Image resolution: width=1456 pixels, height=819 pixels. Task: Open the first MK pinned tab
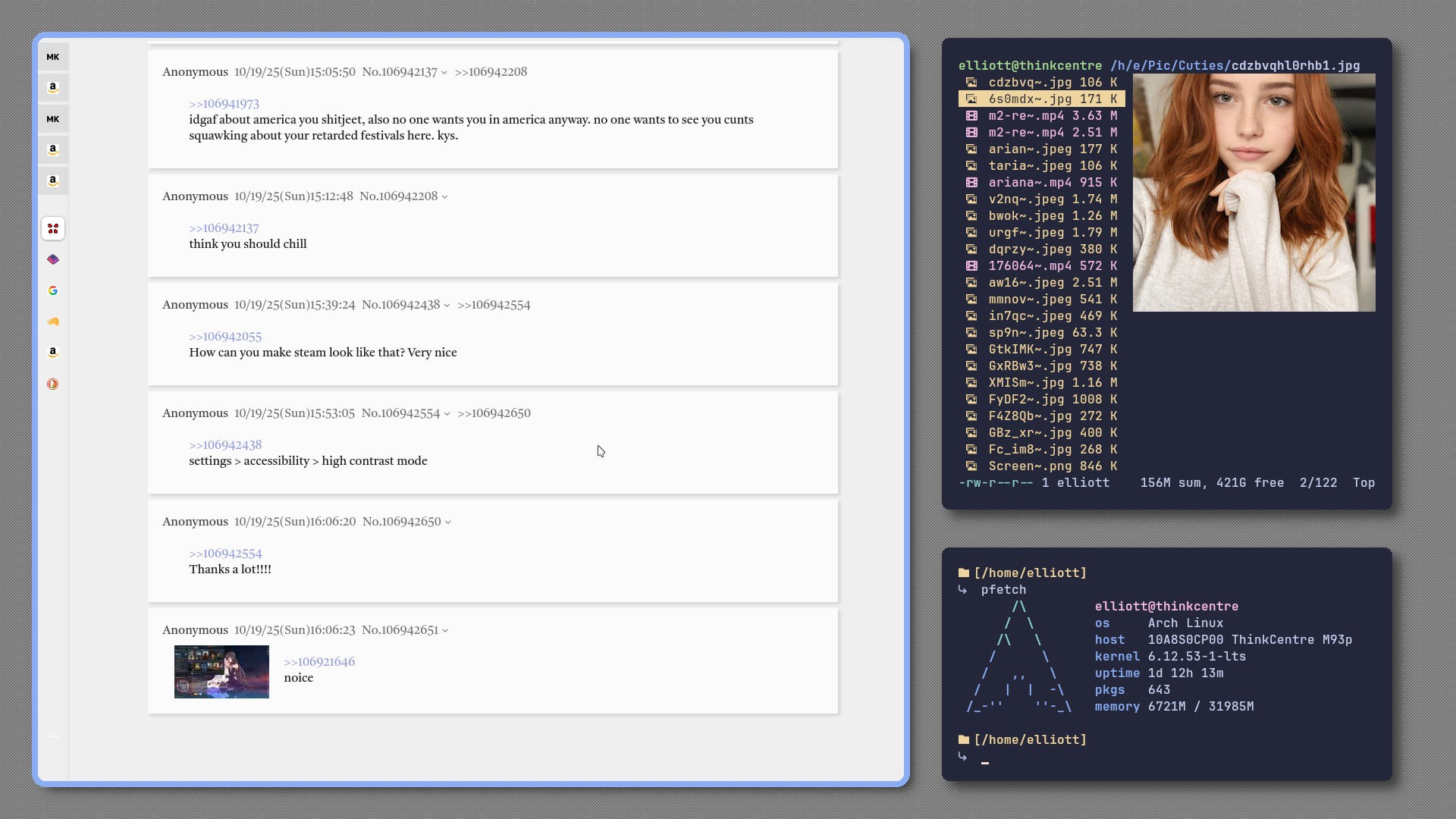52,57
